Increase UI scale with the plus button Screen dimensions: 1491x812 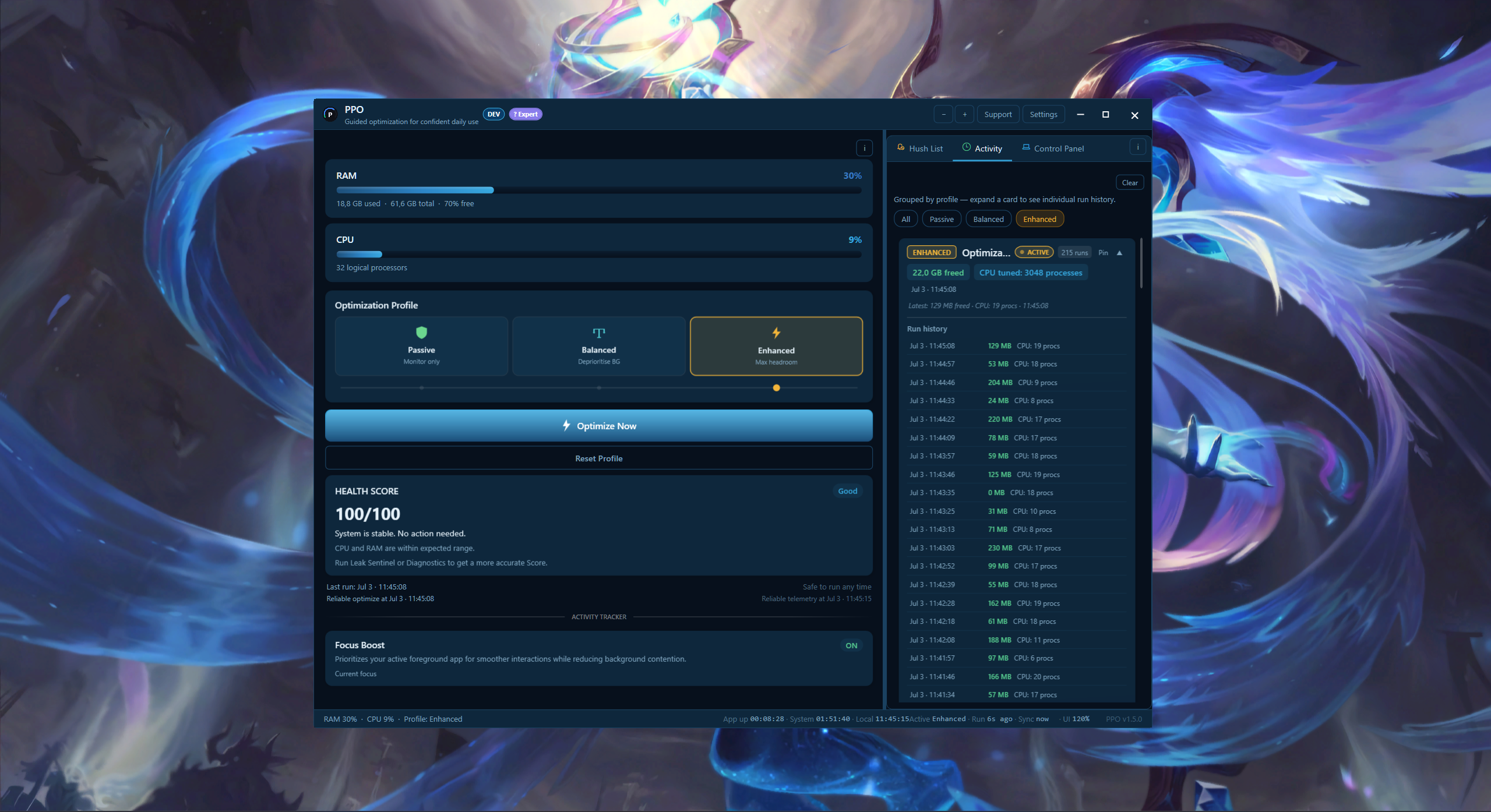click(x=965, y=114)
